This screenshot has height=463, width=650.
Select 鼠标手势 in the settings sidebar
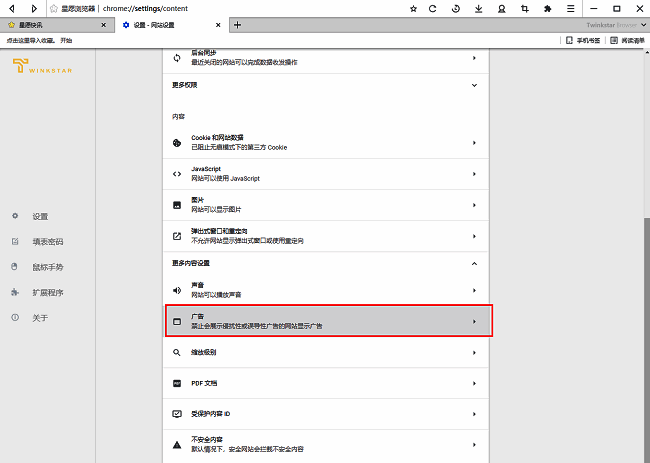click(47, 267)
